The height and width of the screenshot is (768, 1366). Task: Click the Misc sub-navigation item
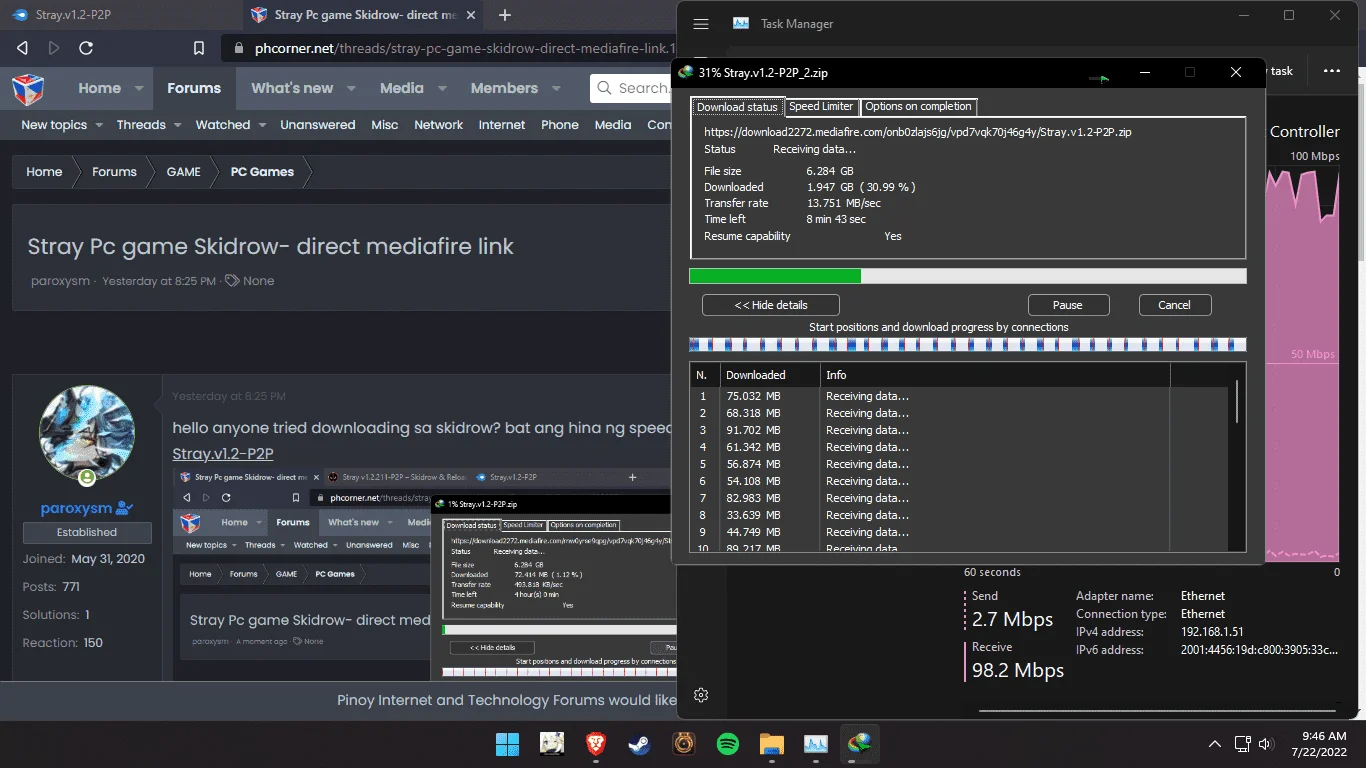tap(385, 125)
